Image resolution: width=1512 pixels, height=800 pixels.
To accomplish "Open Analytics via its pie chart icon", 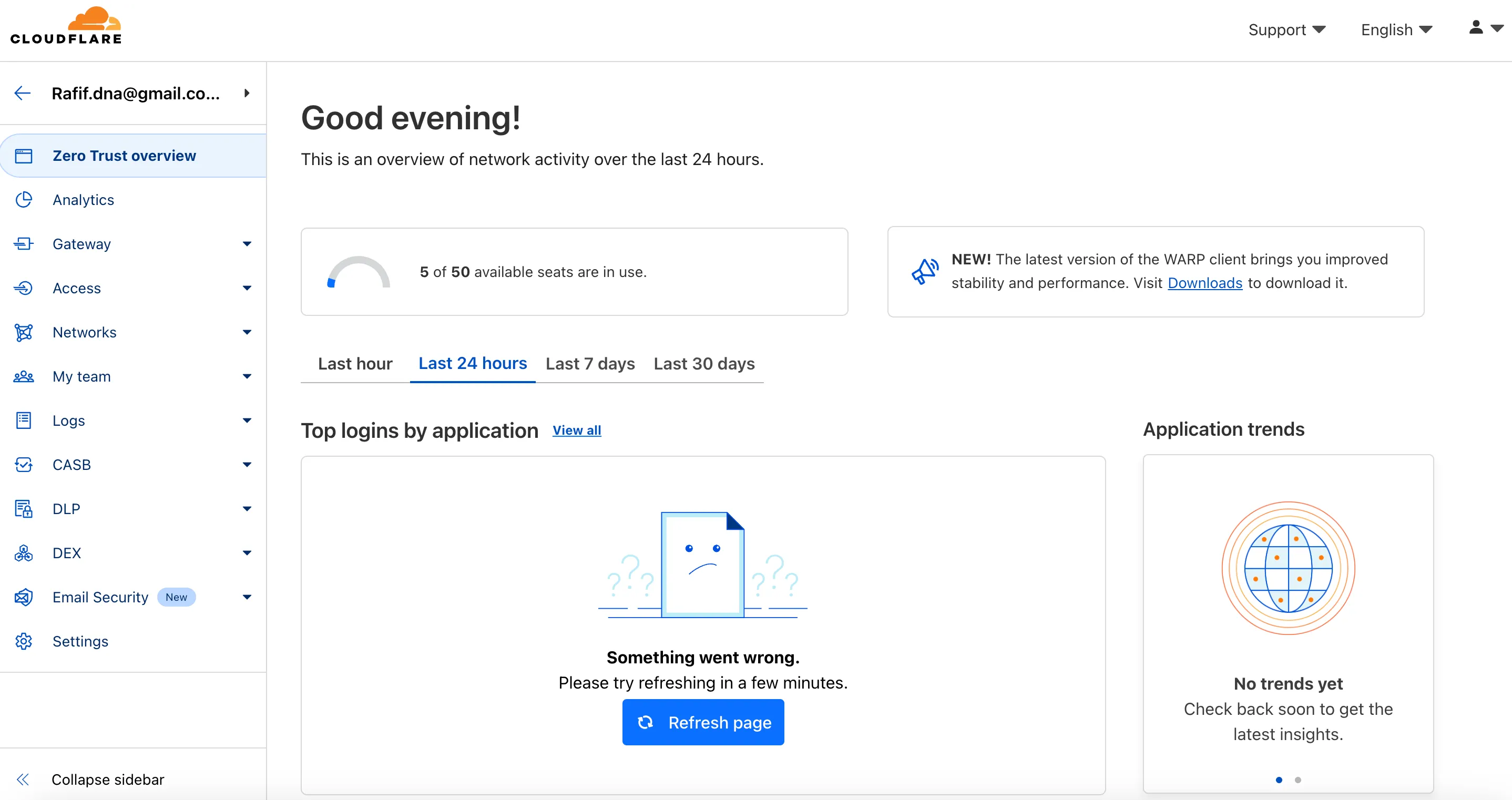I will pyautogui.click(x=24, y=200).
